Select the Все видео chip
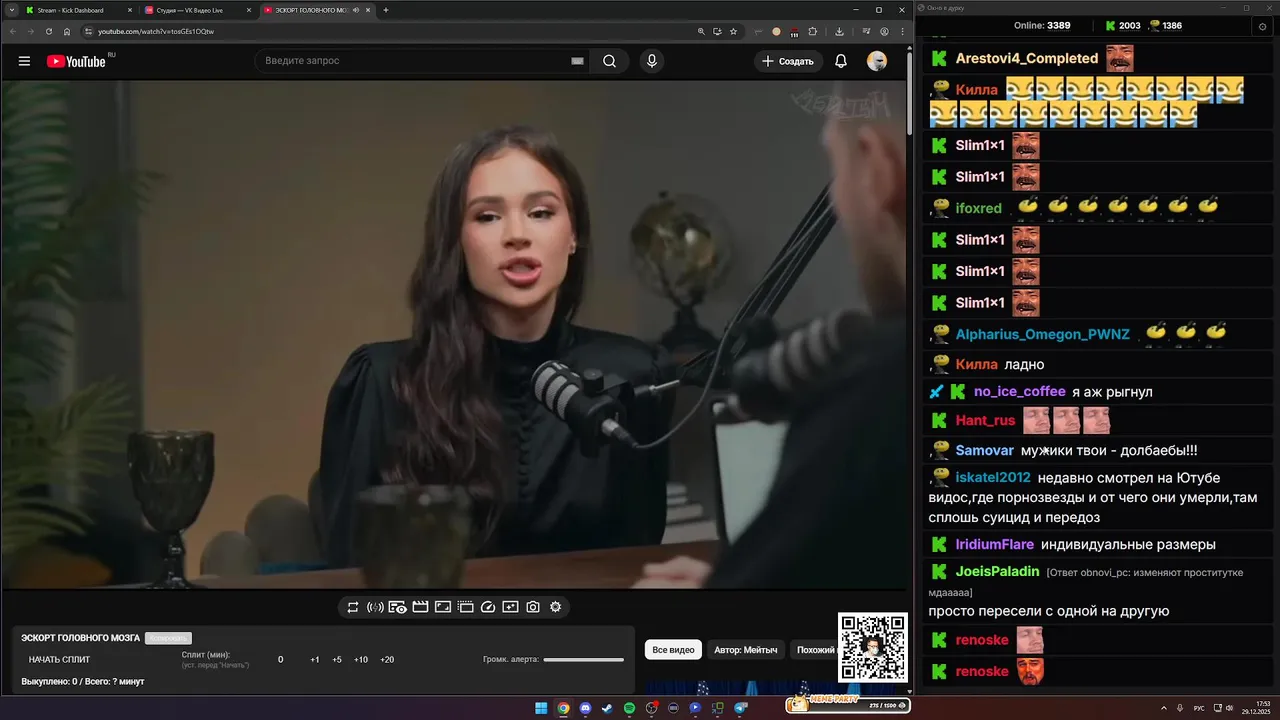Image resolution: width=1280 pixels, height=720 pixels. 673,650
